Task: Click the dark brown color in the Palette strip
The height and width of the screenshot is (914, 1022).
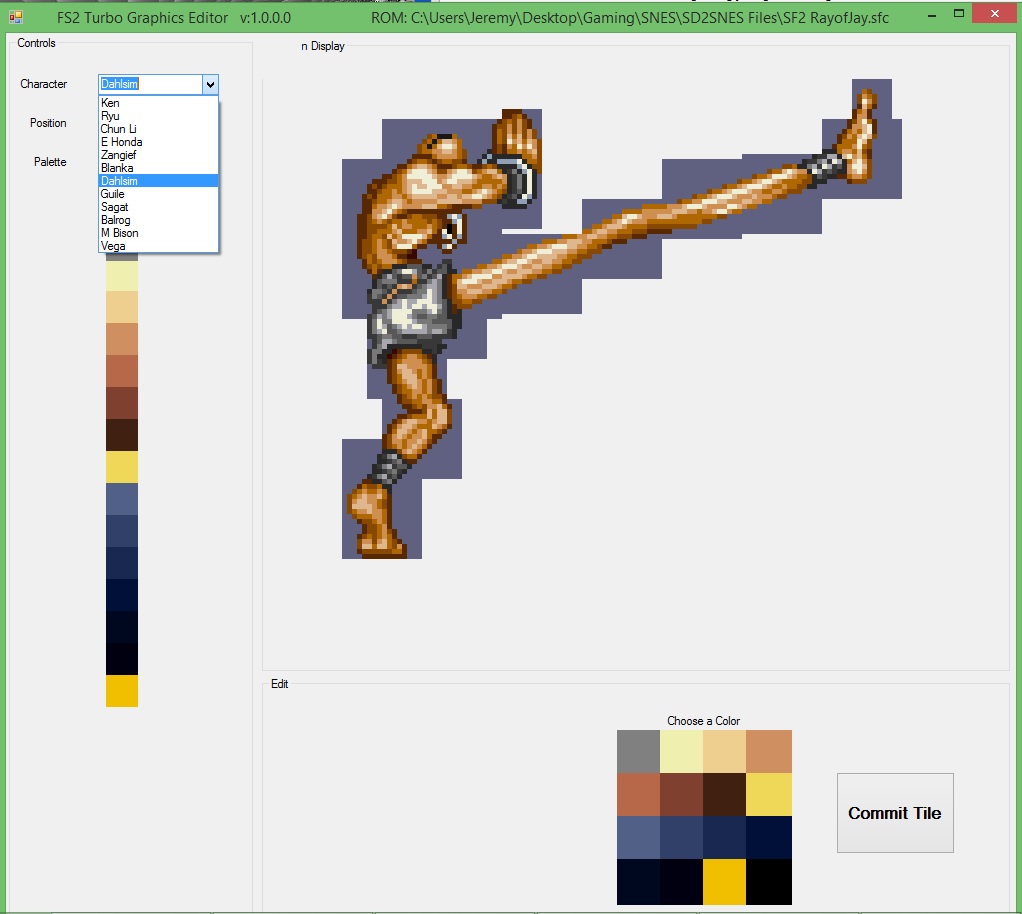Action: [122, 435]
